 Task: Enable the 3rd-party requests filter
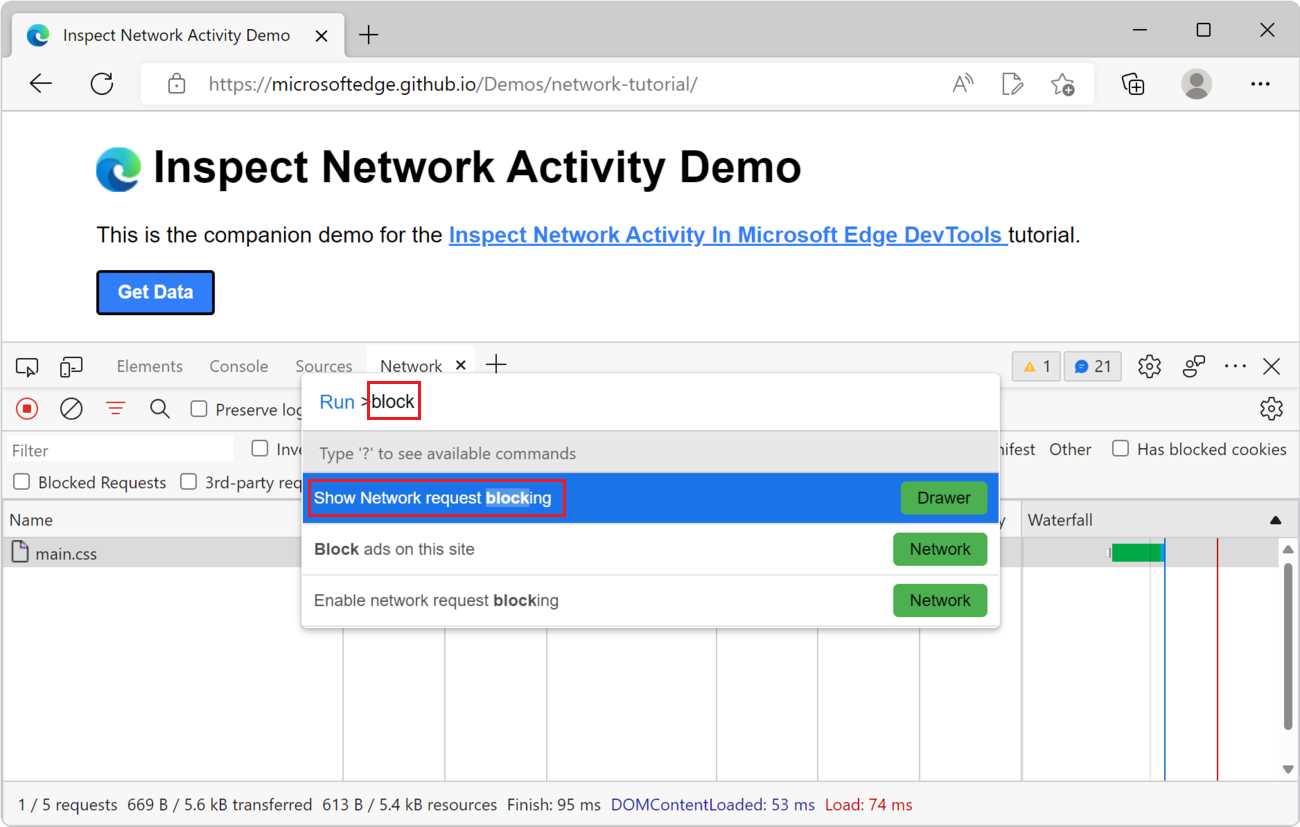click(x=188, y=482)
